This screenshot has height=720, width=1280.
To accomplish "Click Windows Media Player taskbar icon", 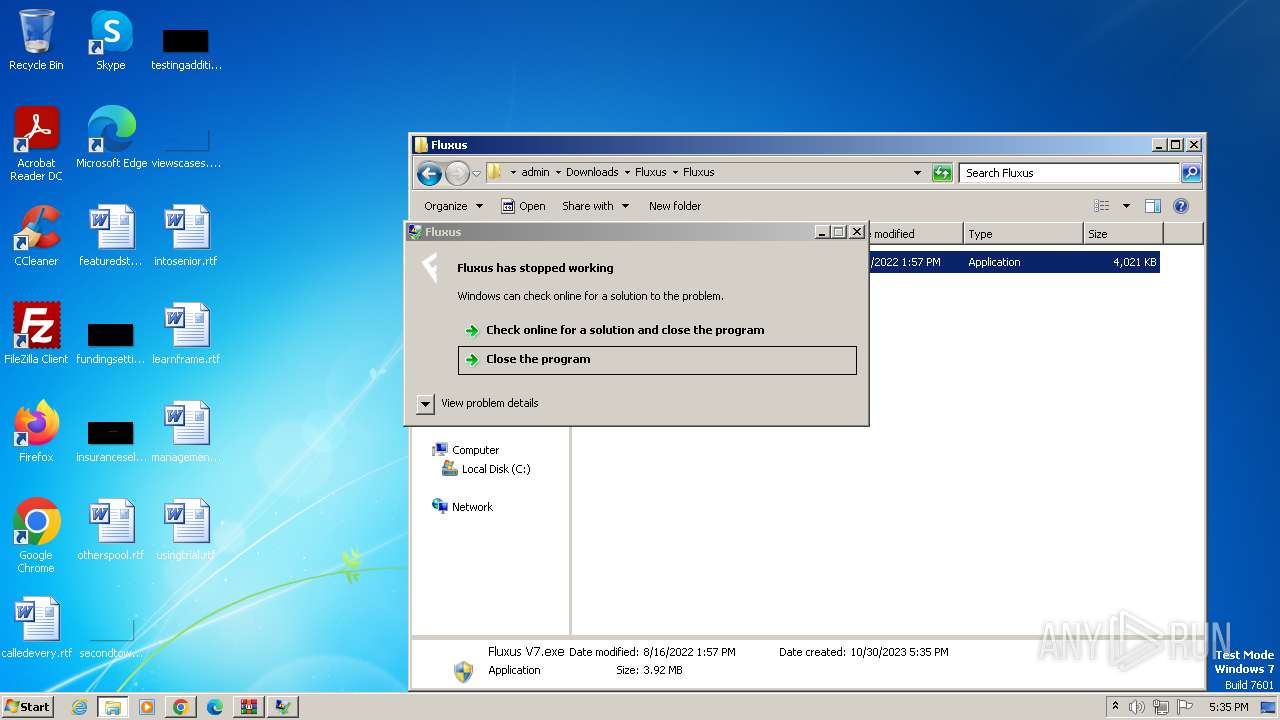I will click(x=147, y=707).
